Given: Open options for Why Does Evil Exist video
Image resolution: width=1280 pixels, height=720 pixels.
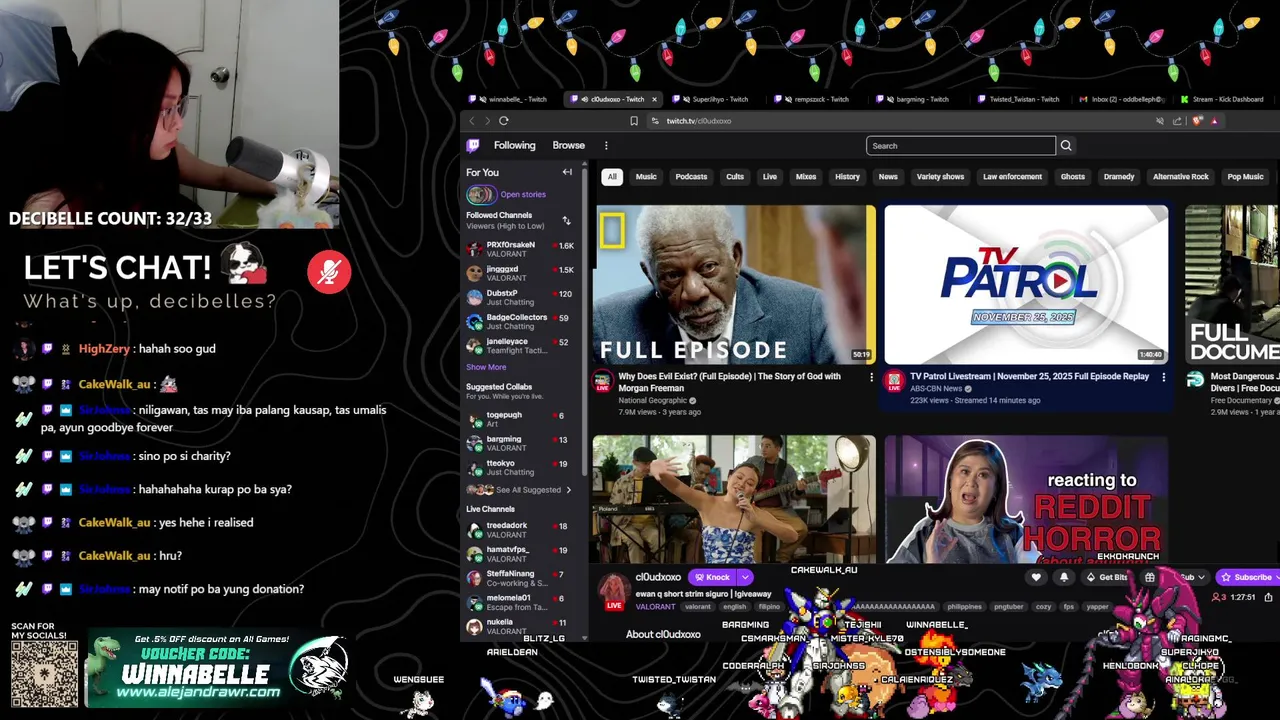Looking at the screenshot, I should [x=871, y=377].
